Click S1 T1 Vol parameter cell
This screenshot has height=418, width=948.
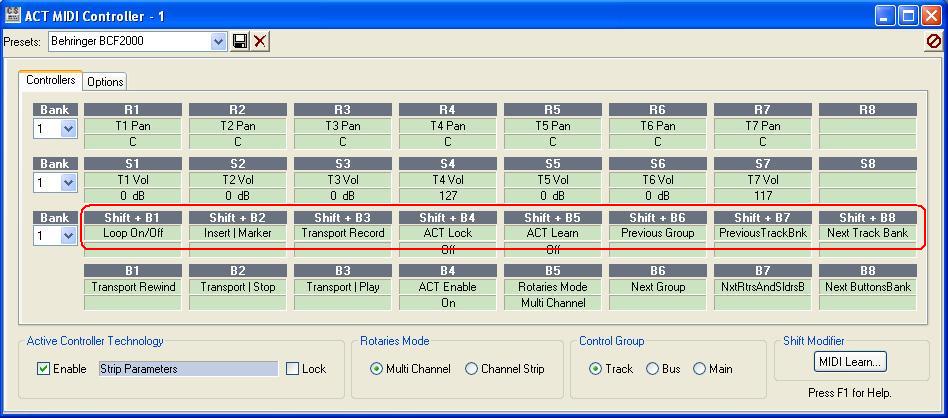tap(132, 180)
